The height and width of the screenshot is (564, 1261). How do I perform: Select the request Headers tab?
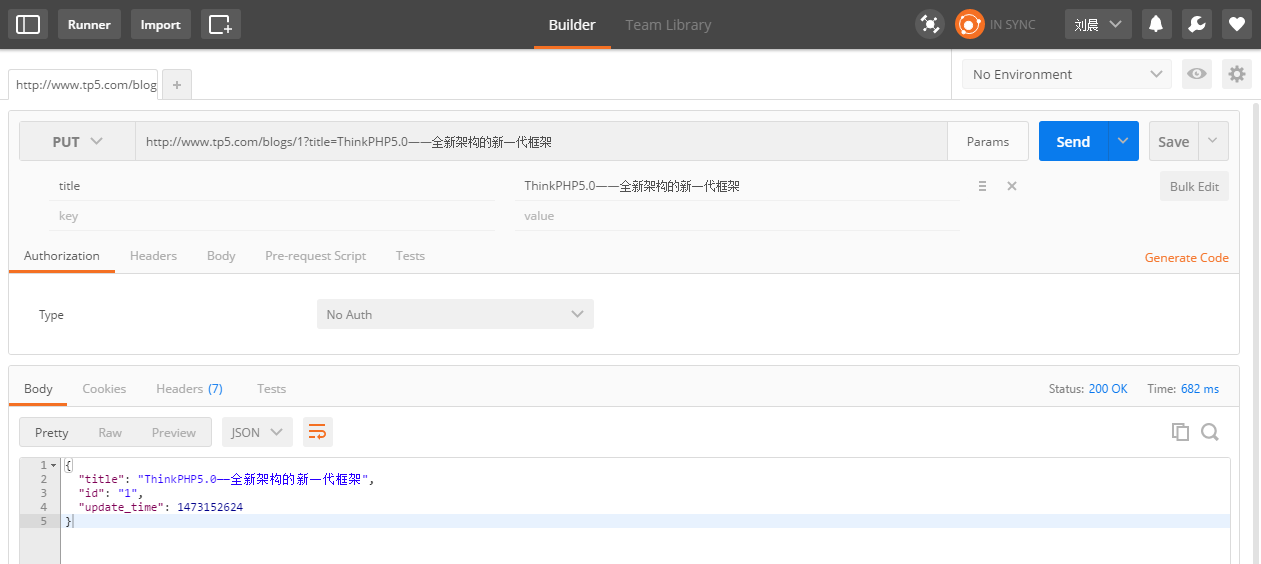pos(153,256)
